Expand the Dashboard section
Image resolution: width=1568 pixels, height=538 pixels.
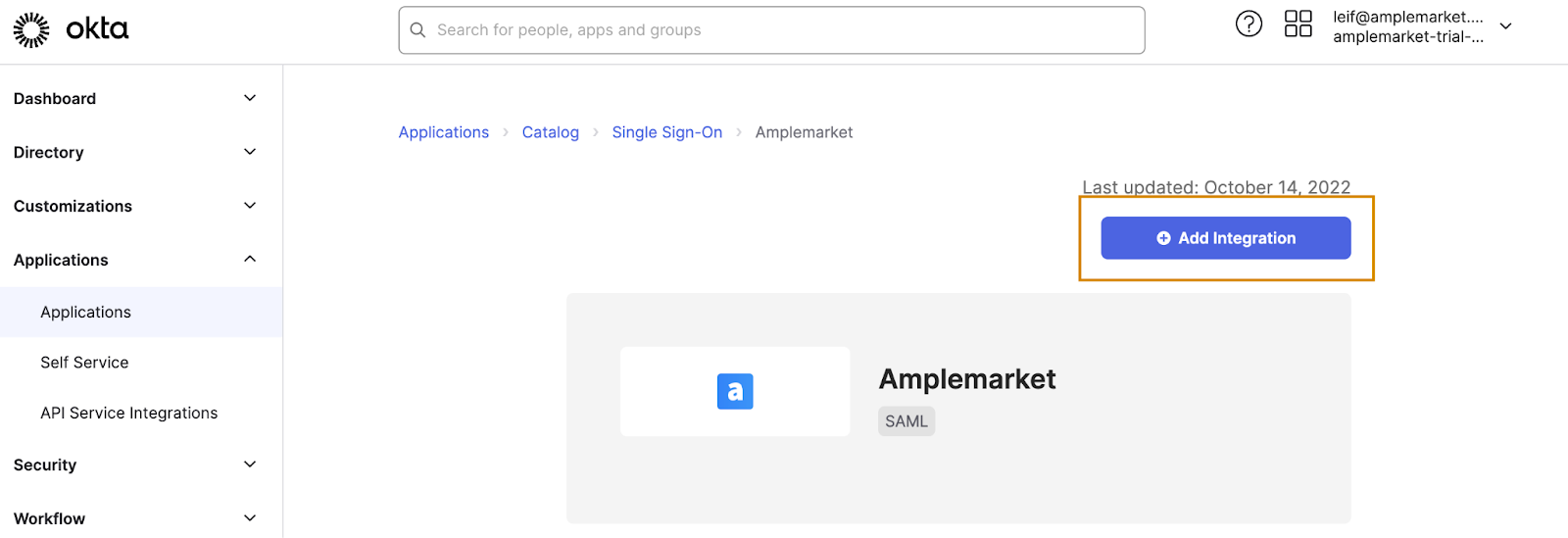click(250, 98)
